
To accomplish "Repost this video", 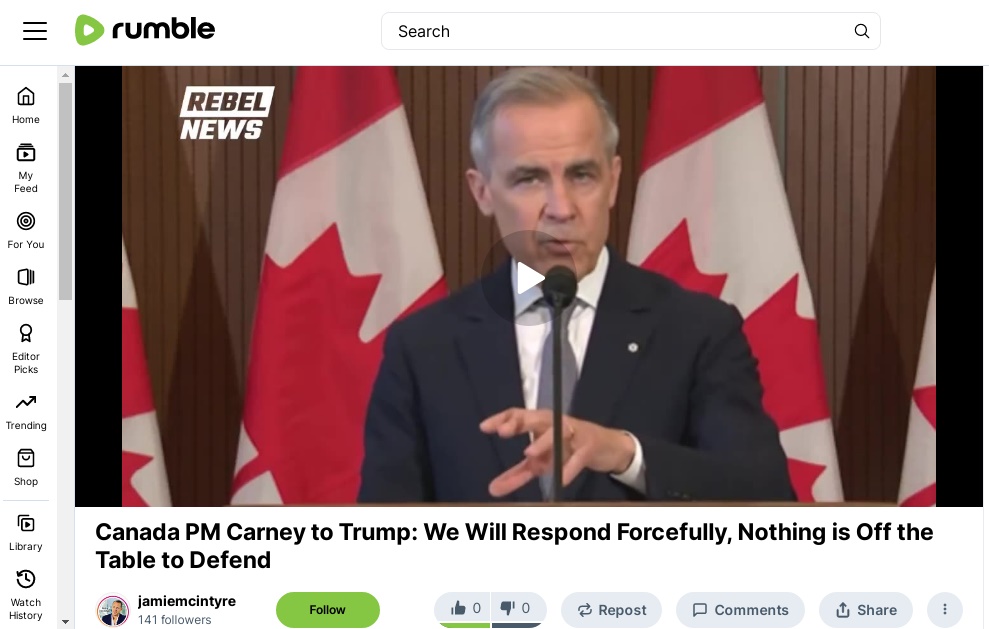I will 611,609.
